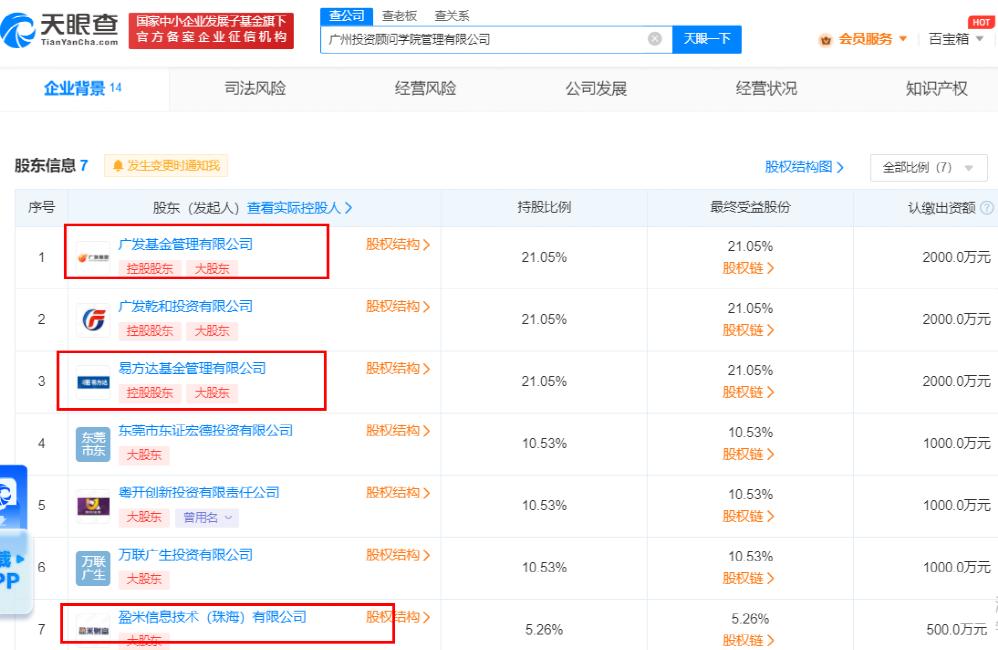Open 股权结构 for 粤开创新投资

tap(398, 493)
